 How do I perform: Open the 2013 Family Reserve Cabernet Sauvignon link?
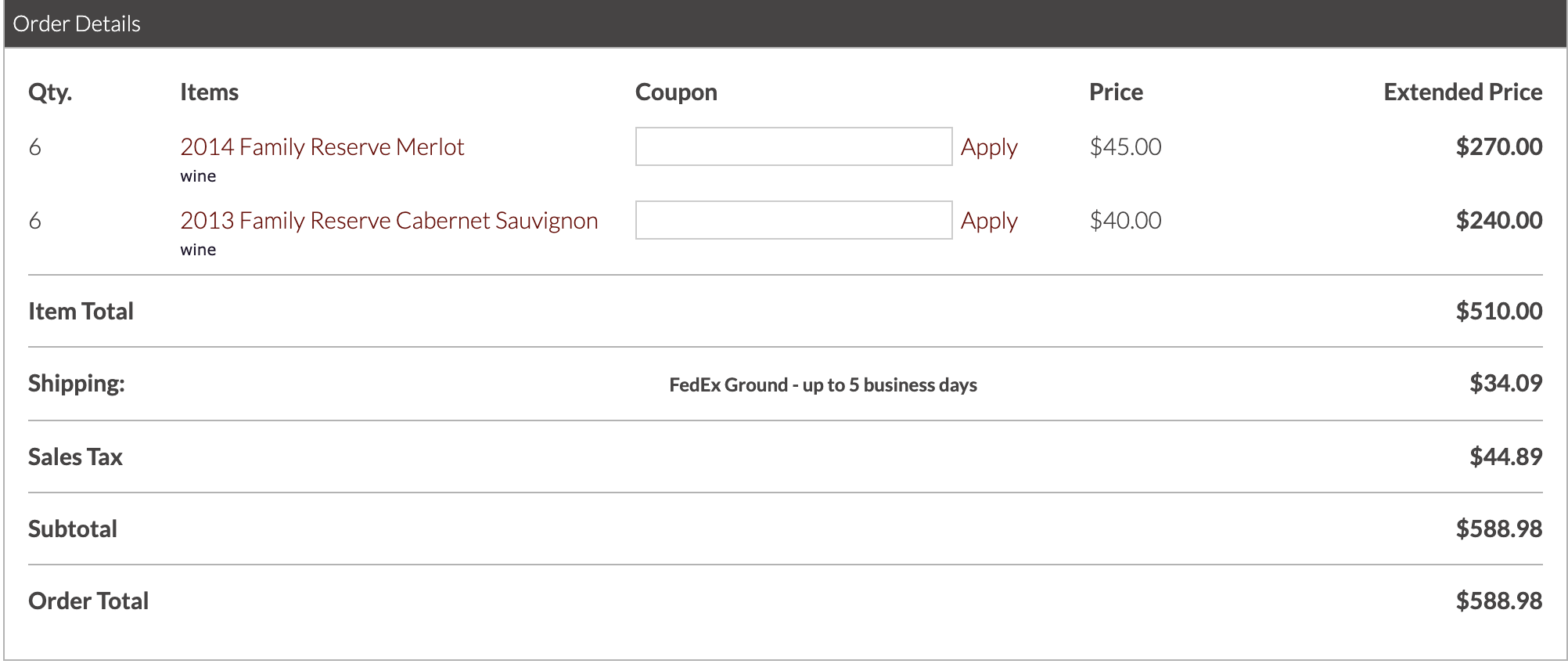pos(389,221)
